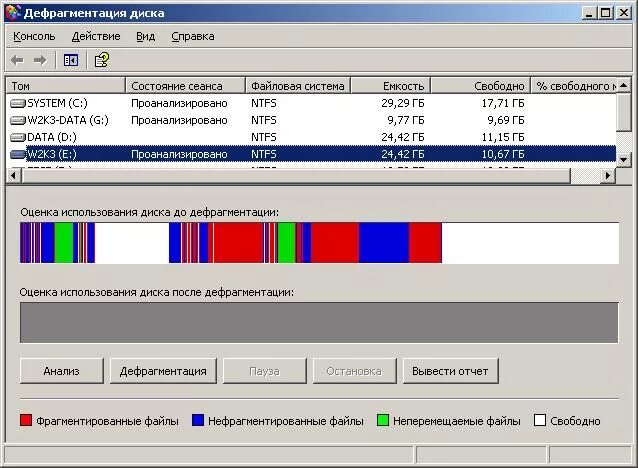Select the W2K3-DATA (G:) volume row
638x468 pixels.
[x=311, y=120]
